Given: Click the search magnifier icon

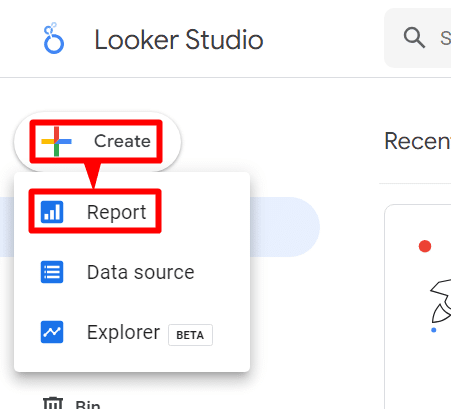Looking at the screenshot, I should tap(414, 38).
